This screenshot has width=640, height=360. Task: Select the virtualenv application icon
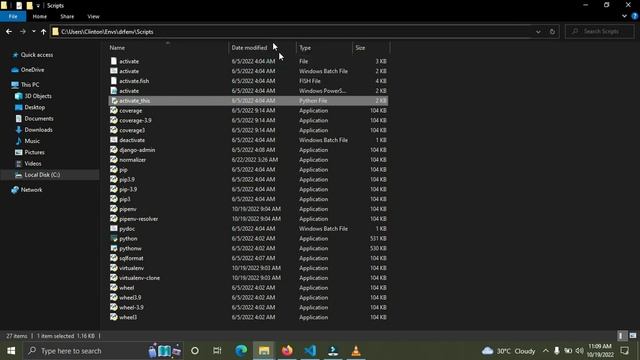point(114,268)
